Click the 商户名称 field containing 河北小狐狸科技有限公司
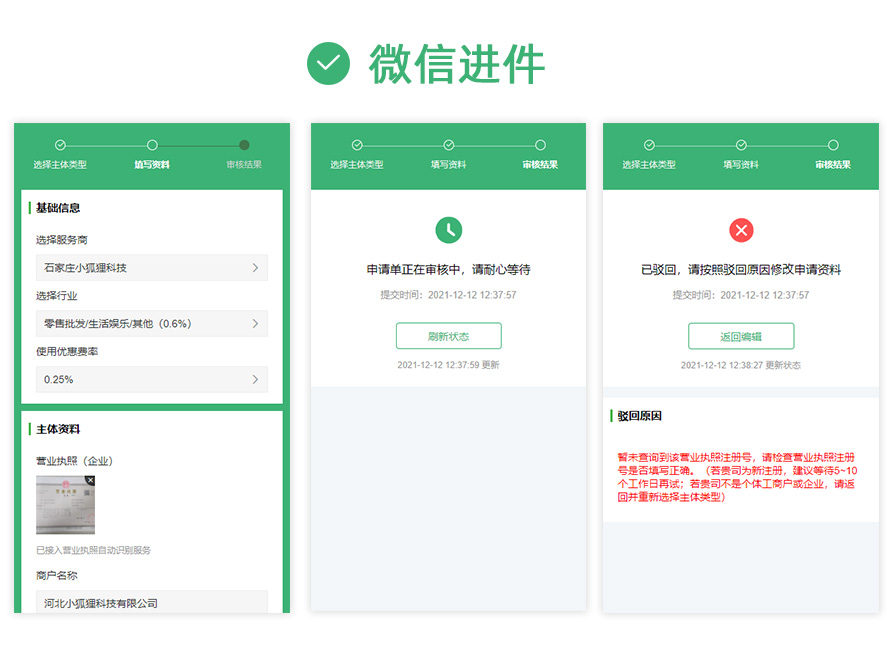Viewport: 896px width, 664px height. pos(152,603)
